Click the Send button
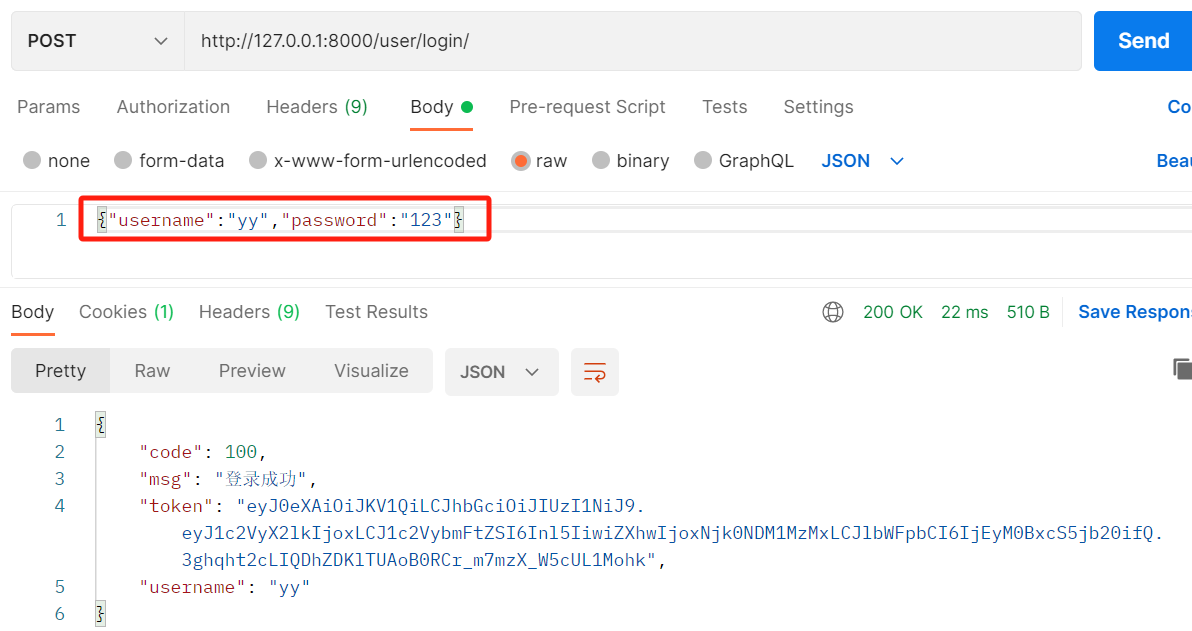1192x631 pixels. (x=1143, y=41)
